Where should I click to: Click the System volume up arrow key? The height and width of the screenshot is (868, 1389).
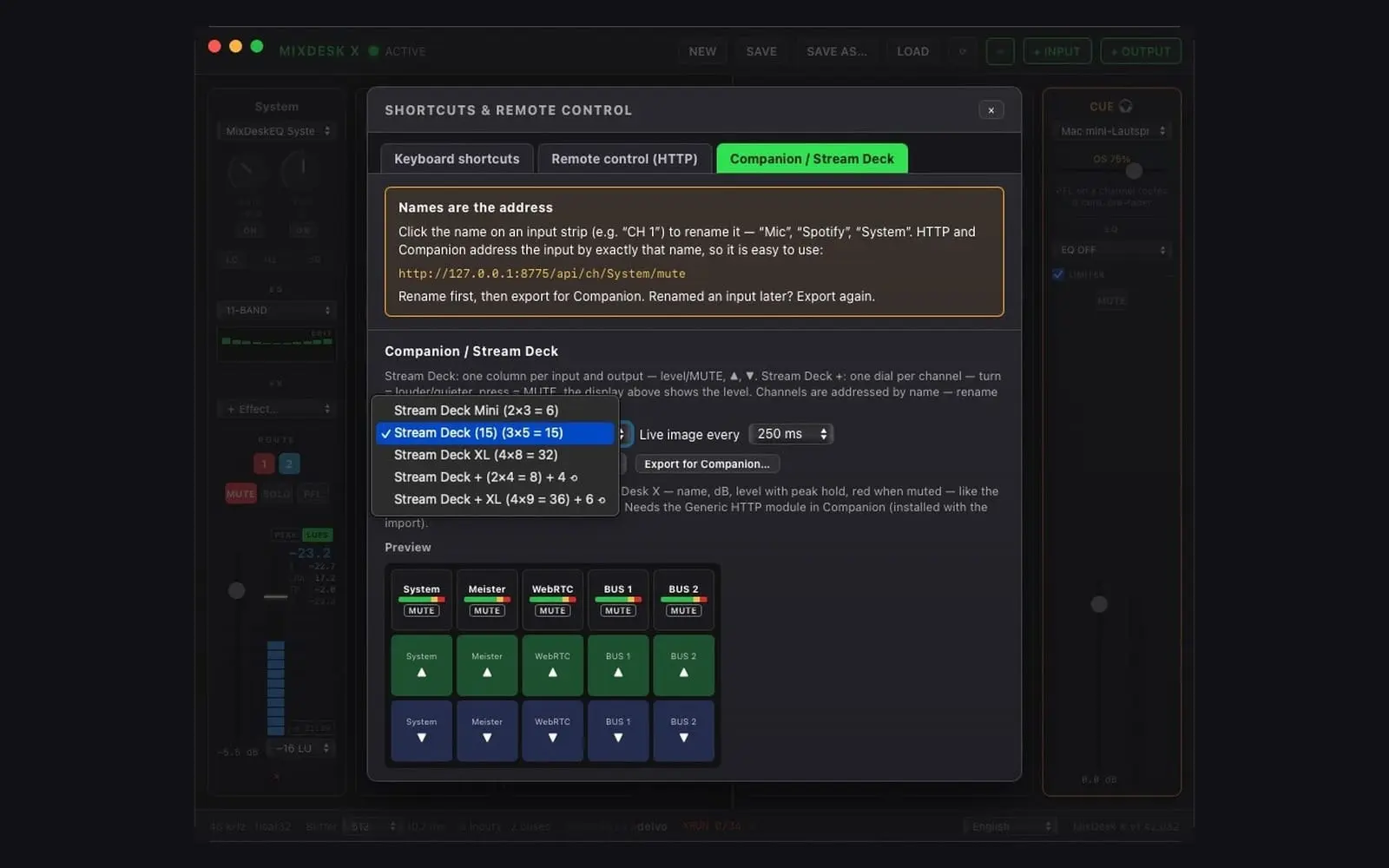(421, 666)
